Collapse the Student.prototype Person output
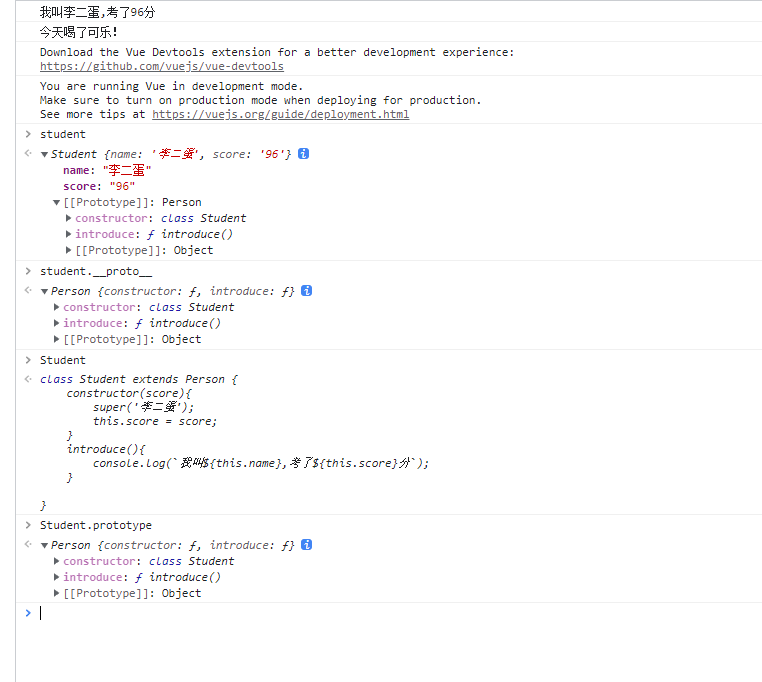Screen dimensions: 762x682 (44, 545)
